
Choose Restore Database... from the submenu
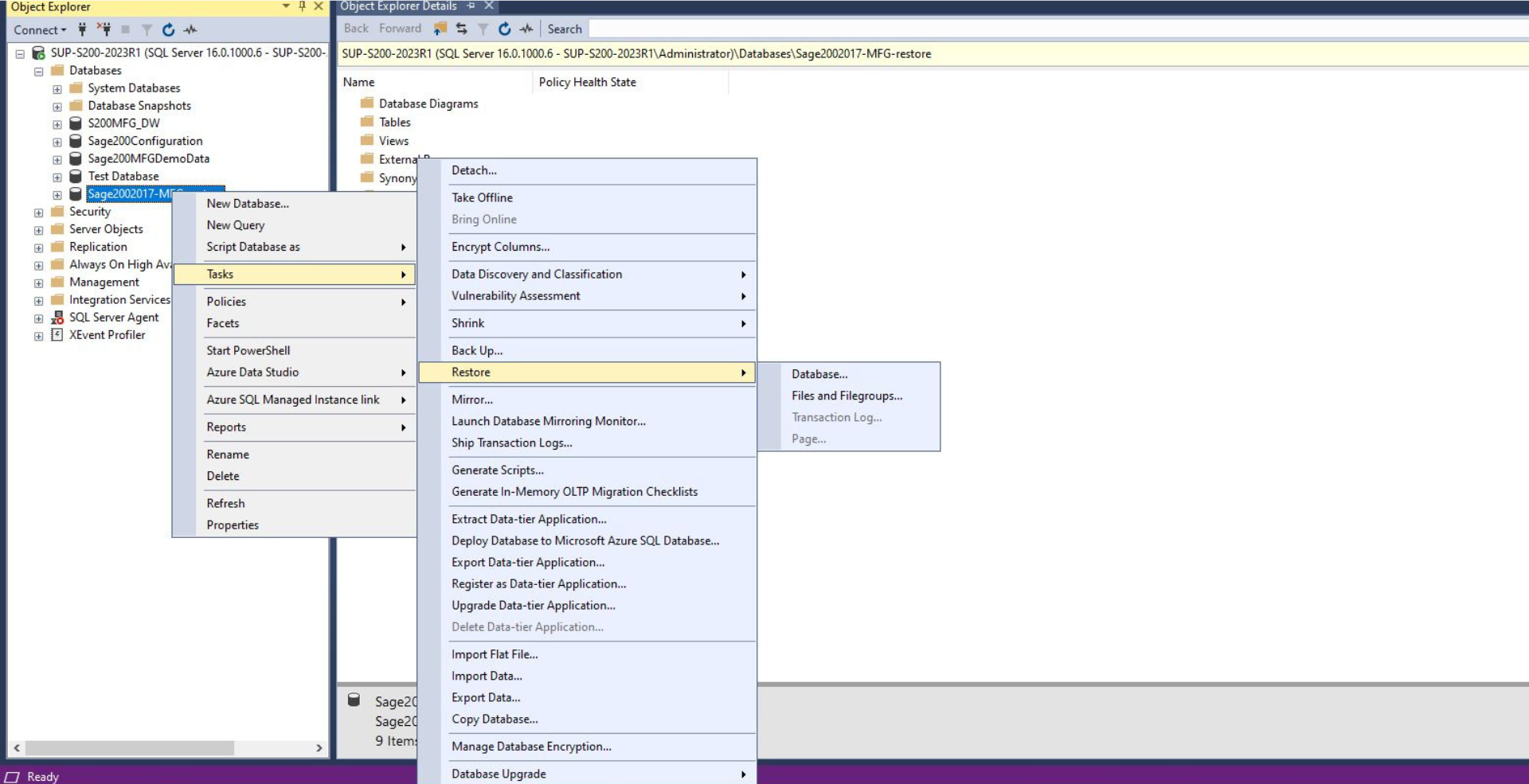849,374
